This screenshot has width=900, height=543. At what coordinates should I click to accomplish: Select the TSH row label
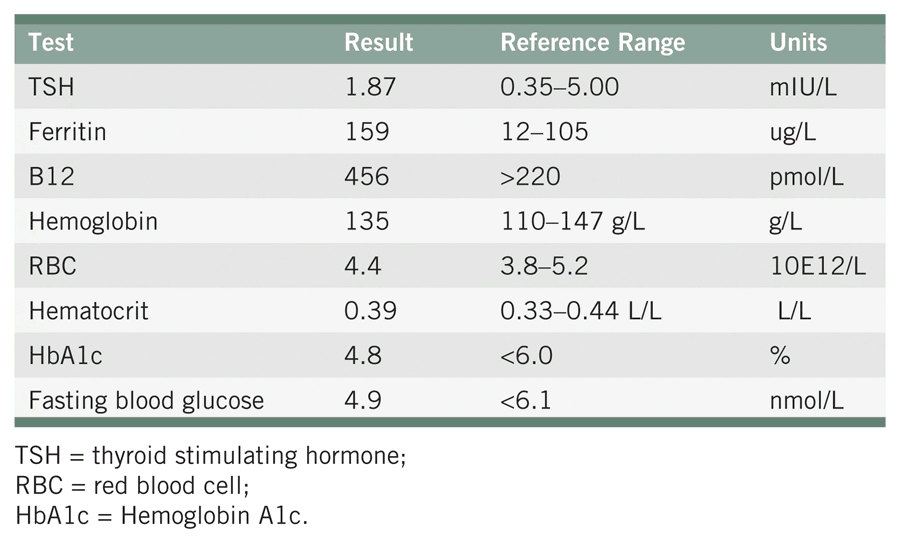[51, 87]
